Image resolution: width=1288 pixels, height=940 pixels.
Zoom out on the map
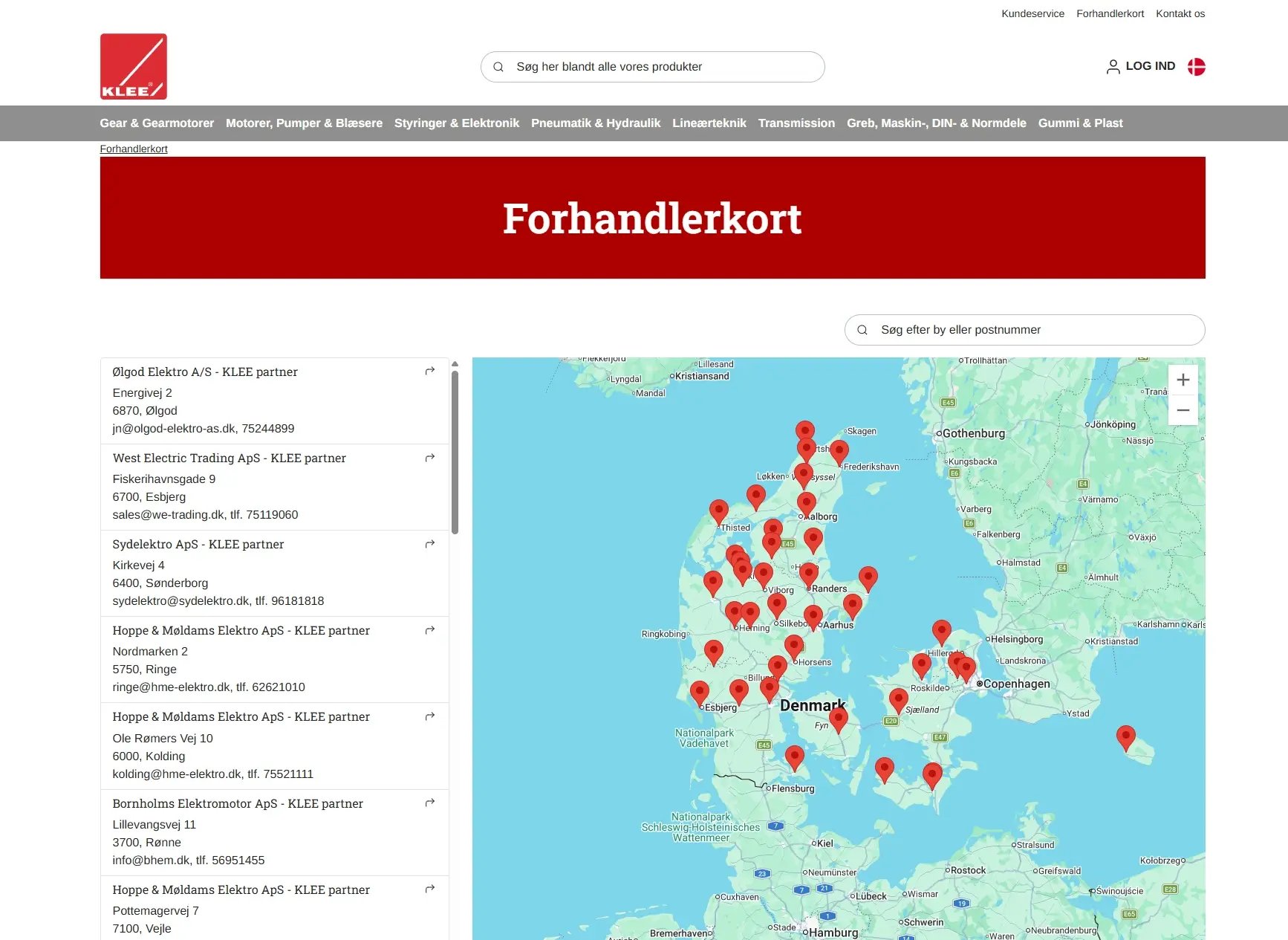1183,410
